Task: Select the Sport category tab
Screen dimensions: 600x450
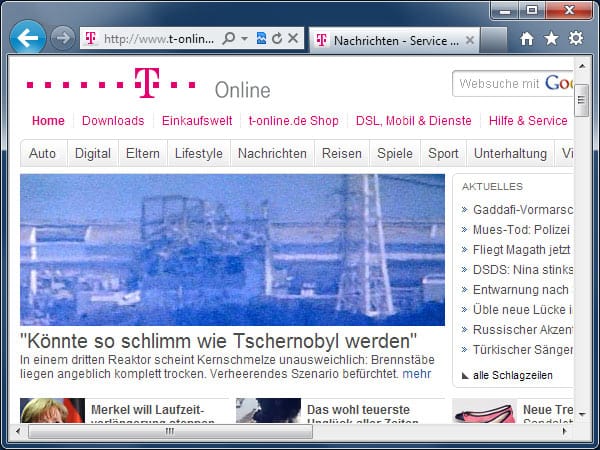Action: (443, 153)
